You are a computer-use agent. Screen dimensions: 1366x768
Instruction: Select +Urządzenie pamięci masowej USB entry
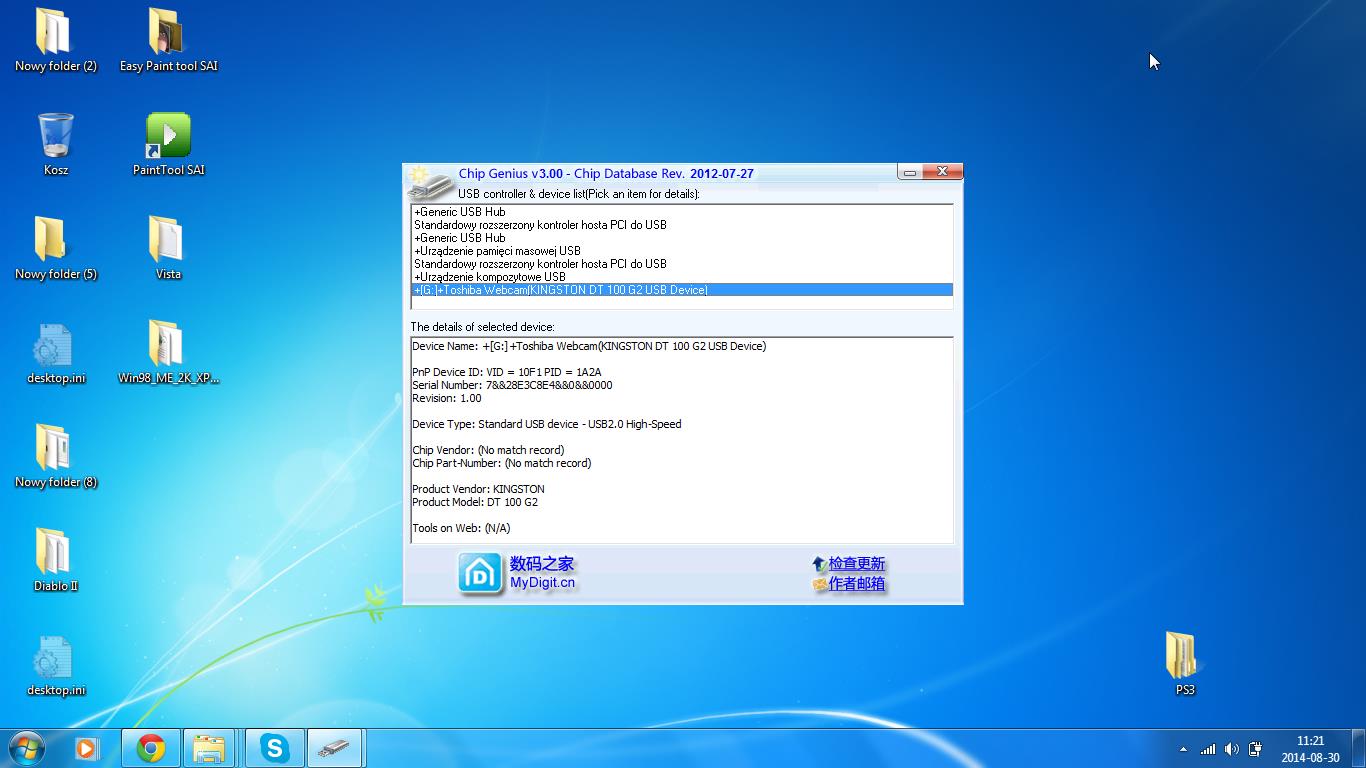pyautogui.click(x=682, y=251)
